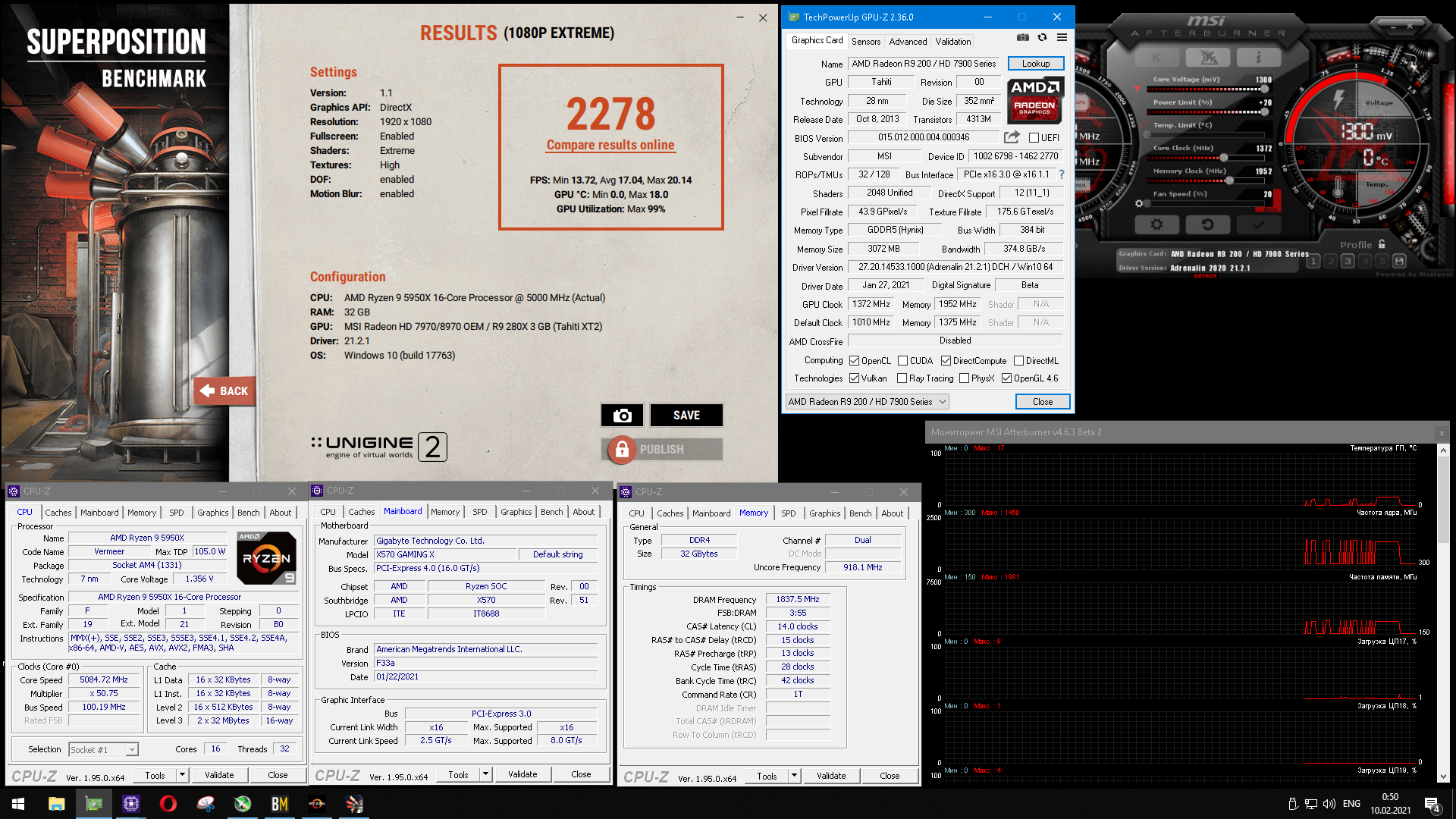This screenshot has width=1456, height=819.
Task: Click the Lookup button in GPU-Z
Action: (1036, 64)
